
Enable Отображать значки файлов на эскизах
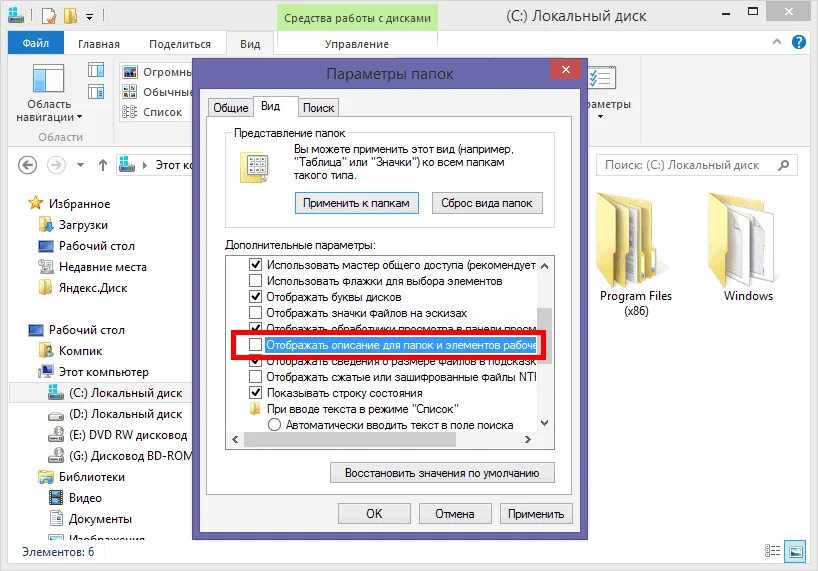(x=255, y=313)
